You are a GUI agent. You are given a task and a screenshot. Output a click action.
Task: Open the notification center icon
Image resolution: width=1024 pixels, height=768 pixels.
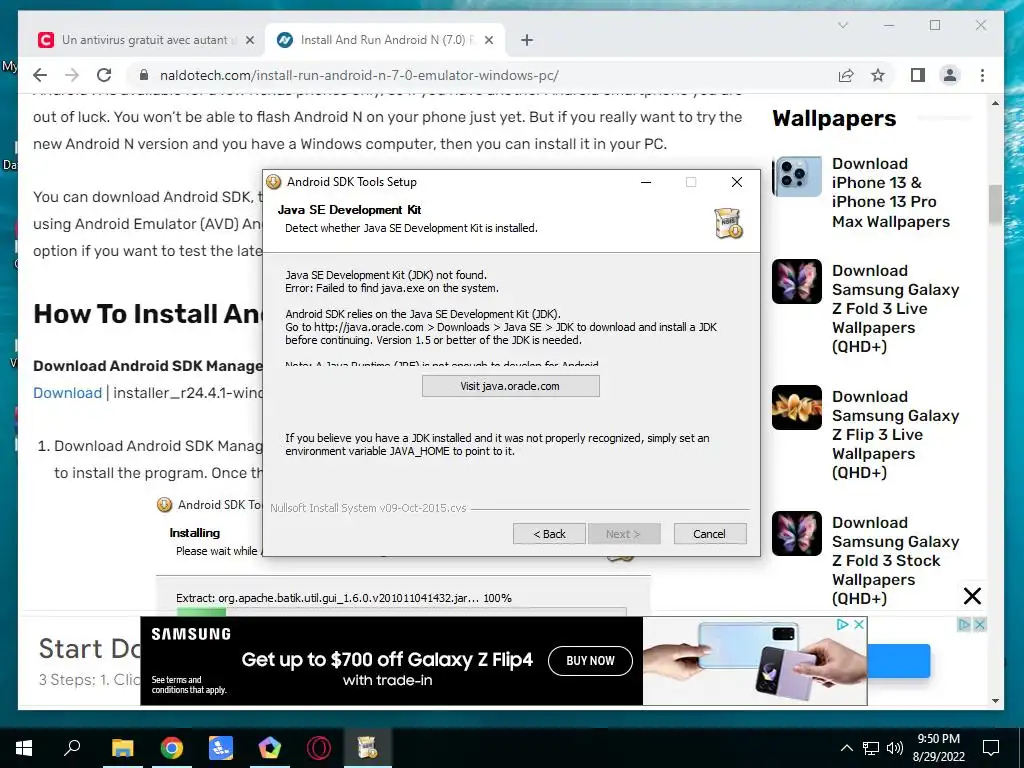tap(991, 748)
